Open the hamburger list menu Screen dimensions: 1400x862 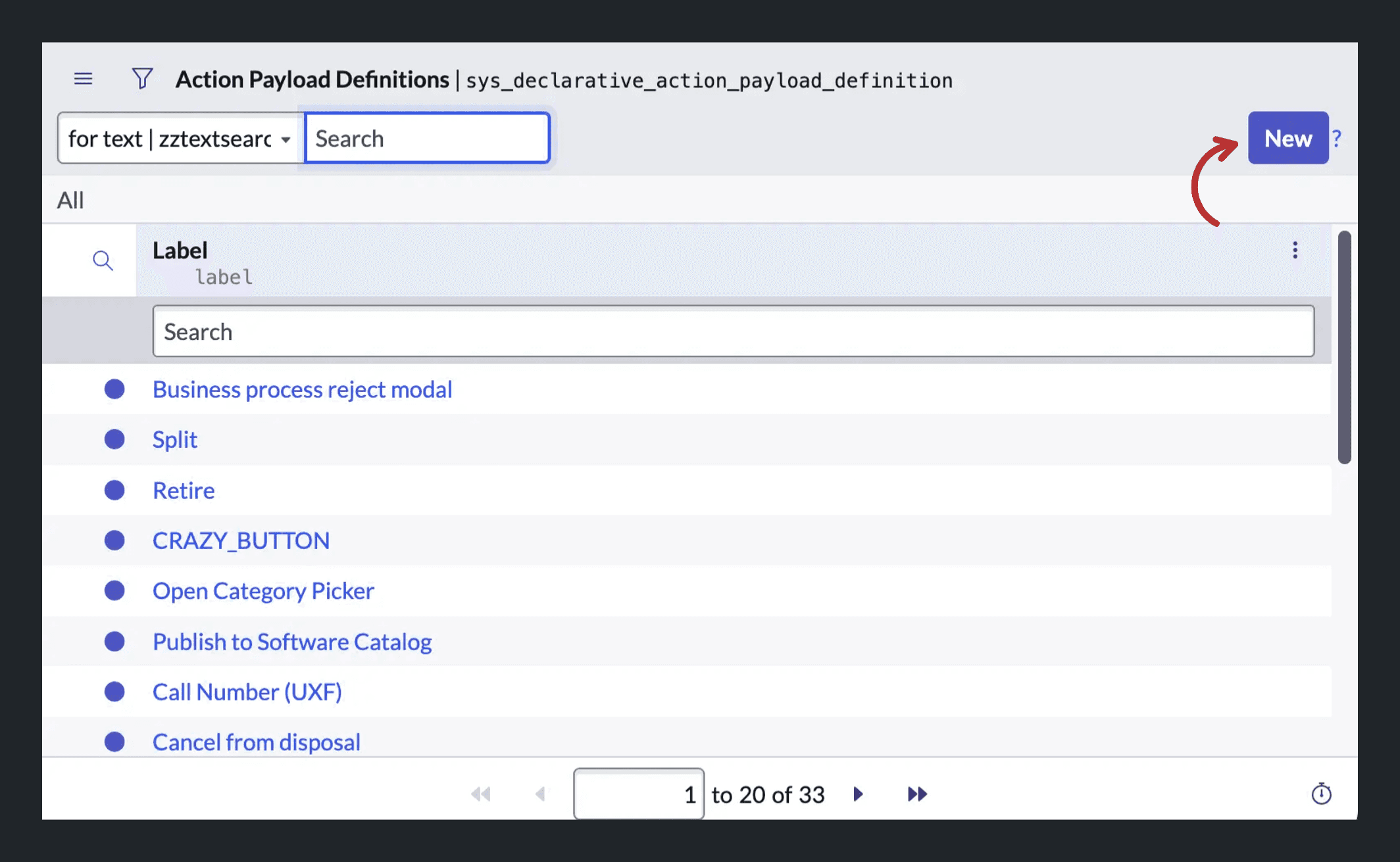[x=83, y=79]
